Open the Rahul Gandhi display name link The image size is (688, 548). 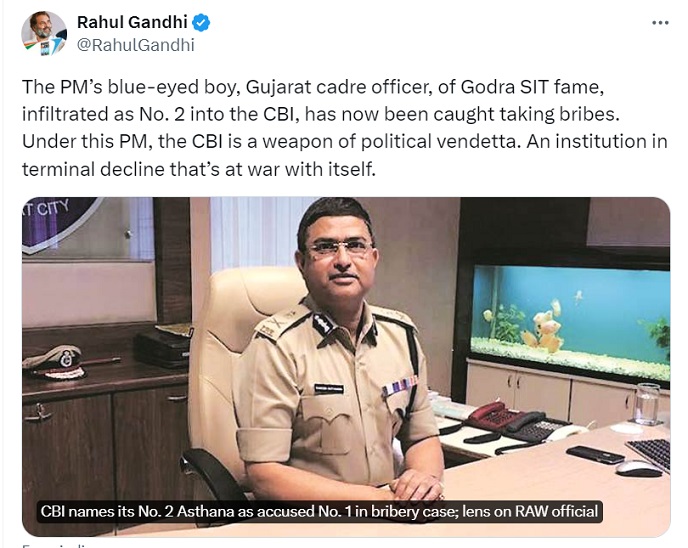(134, 23)
